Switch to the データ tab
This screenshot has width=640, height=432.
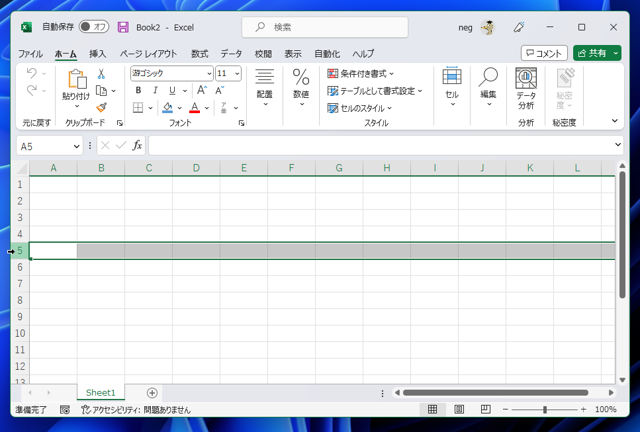[231, 53]
